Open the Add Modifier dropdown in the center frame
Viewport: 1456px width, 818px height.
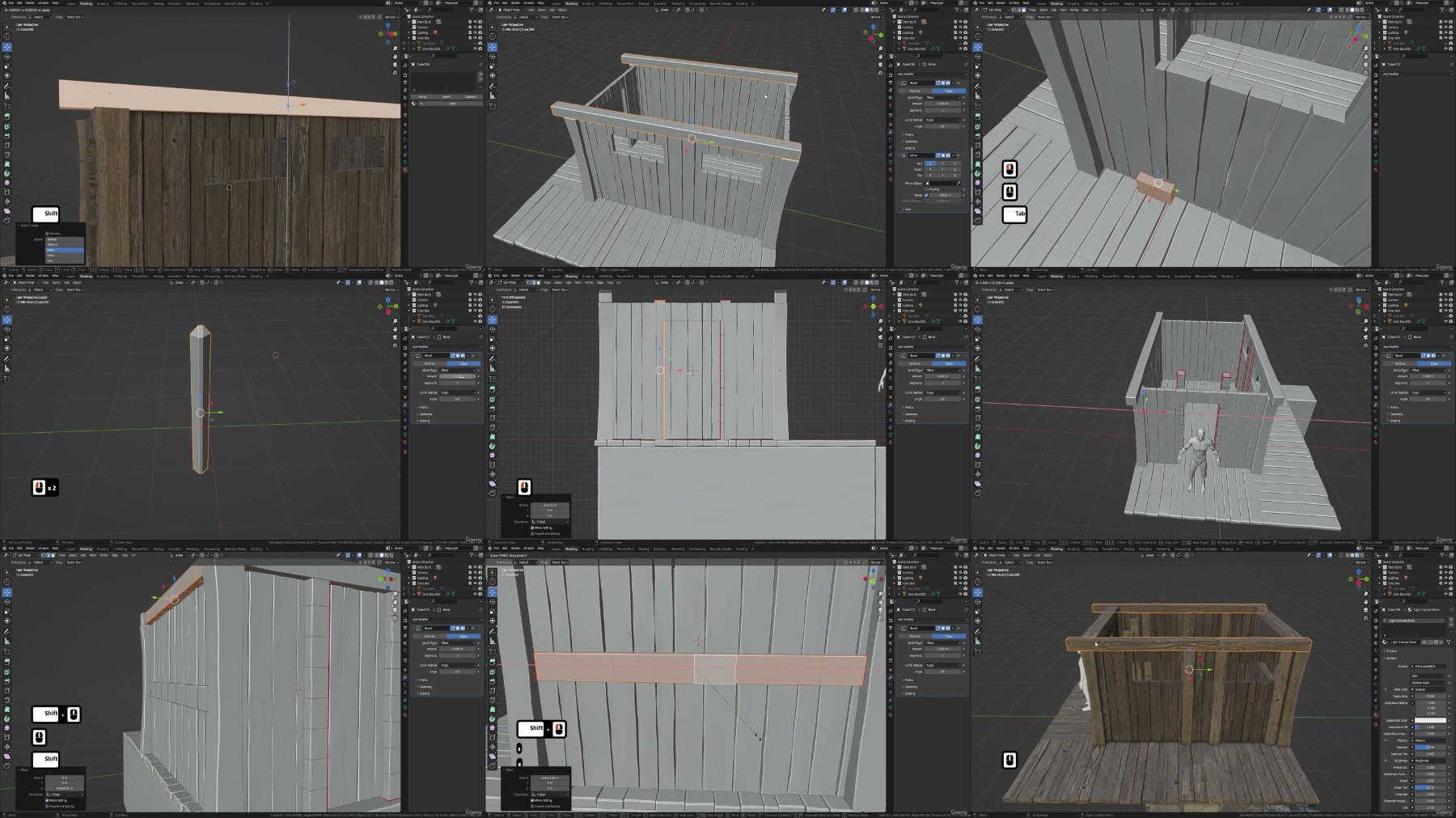931,346
